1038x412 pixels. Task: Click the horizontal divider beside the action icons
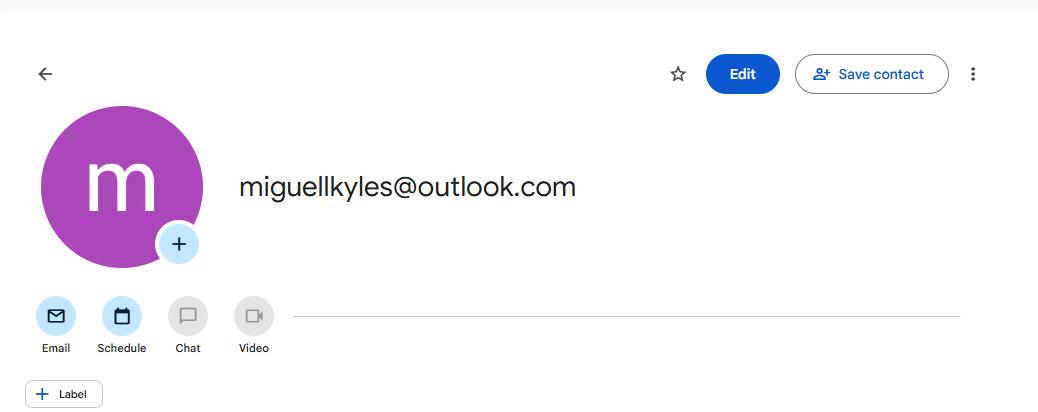click(x=626, y=316)
